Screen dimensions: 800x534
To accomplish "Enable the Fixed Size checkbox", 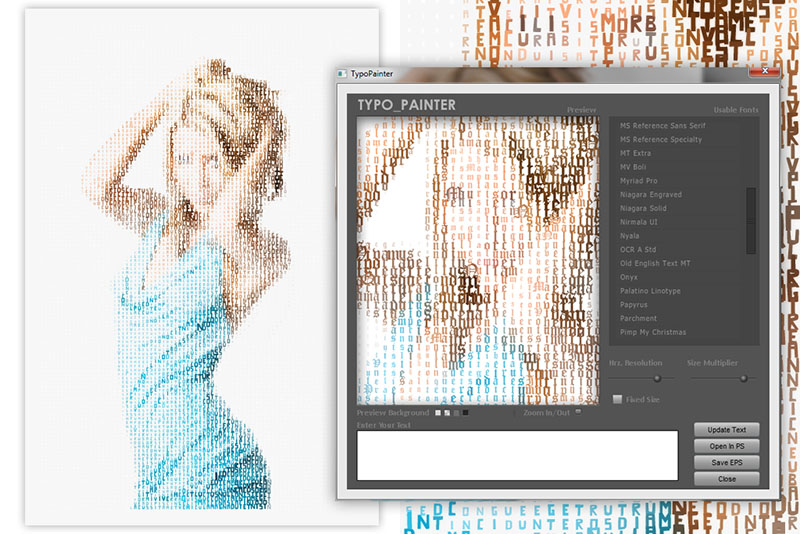I will coord(617,399).
